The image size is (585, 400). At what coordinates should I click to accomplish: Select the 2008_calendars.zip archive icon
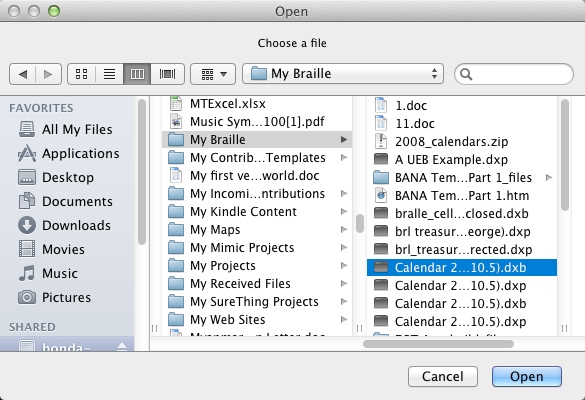381,141
